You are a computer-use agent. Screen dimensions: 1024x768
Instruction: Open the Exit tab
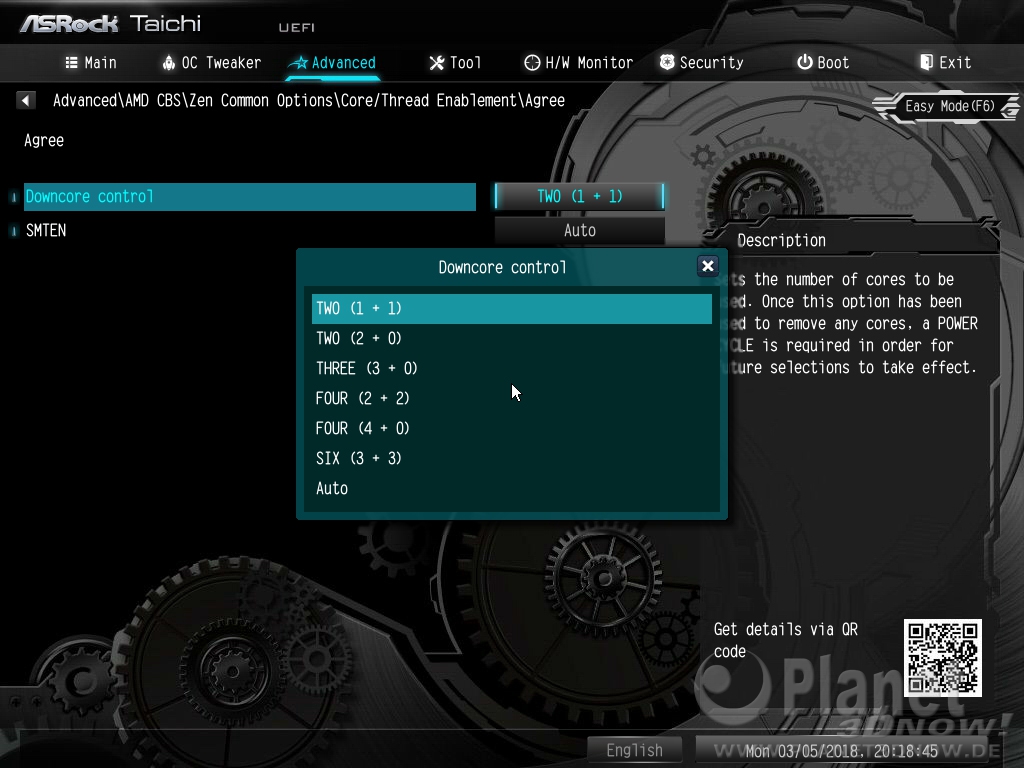click(945, 63)
